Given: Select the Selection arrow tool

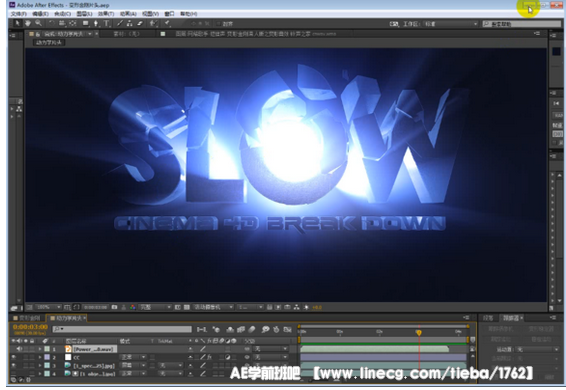Looking at the screenshot, I should pyautogui.click(x=17, y=23).
